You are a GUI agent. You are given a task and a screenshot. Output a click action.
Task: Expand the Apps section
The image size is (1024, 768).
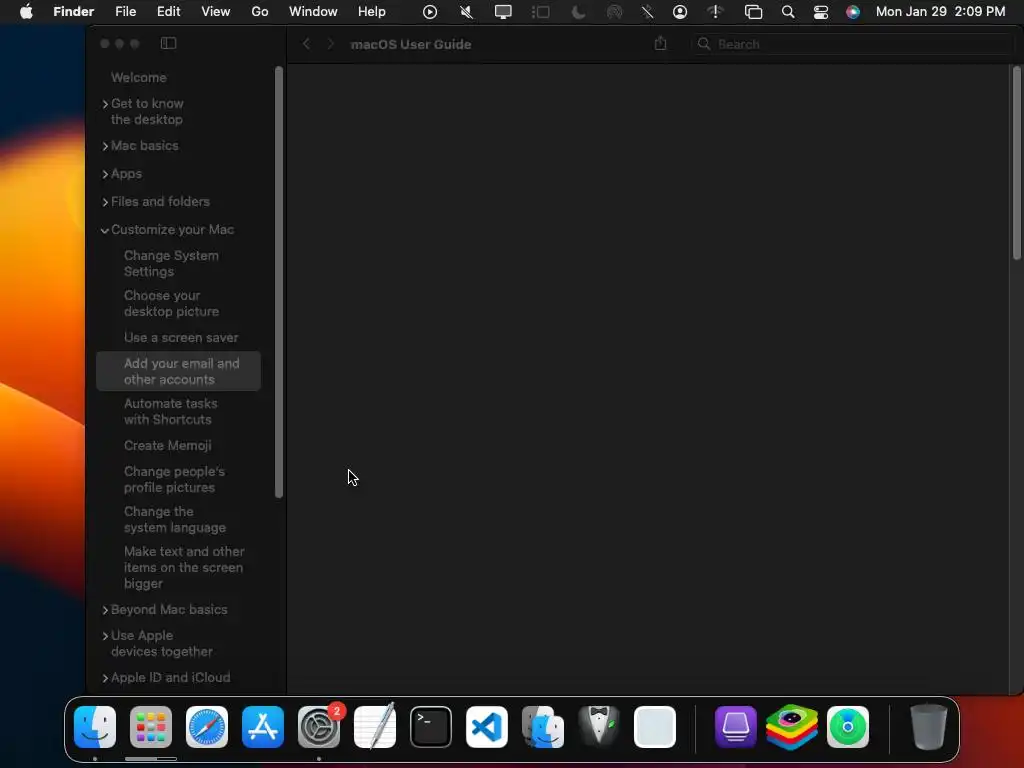105,174
